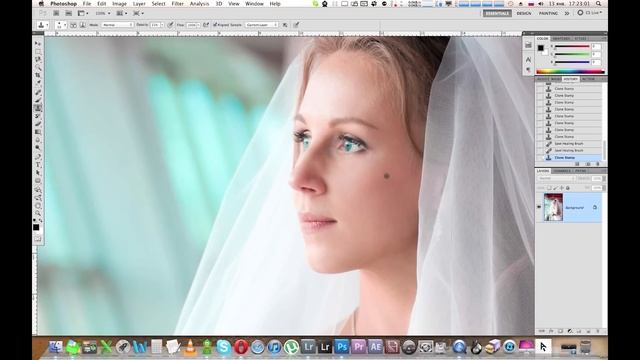Create new document from current history state
The height and width of the screenshot is (360, 640).
coord(577,164)
